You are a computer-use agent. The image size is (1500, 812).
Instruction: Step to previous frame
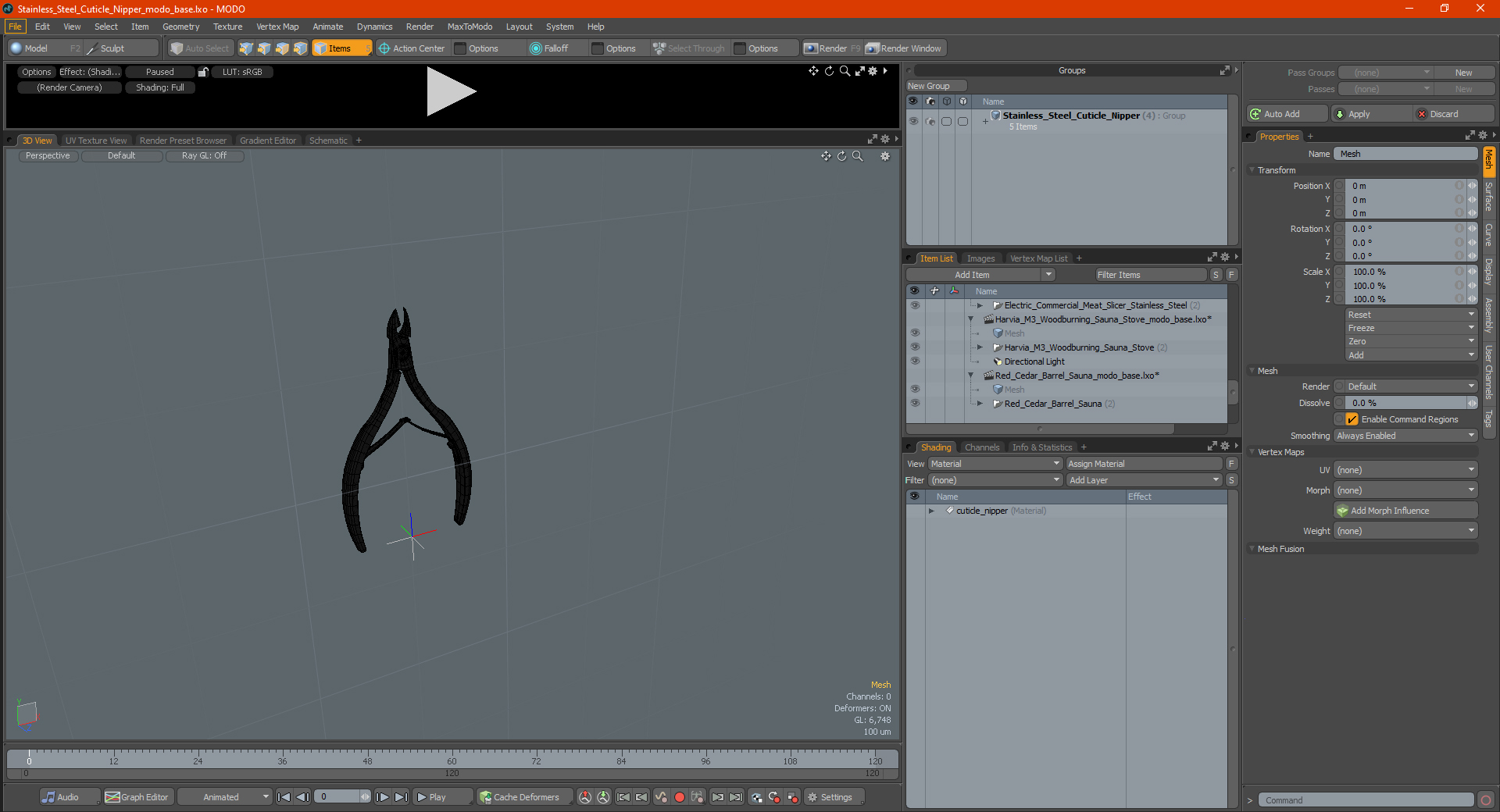coord(303,797)
